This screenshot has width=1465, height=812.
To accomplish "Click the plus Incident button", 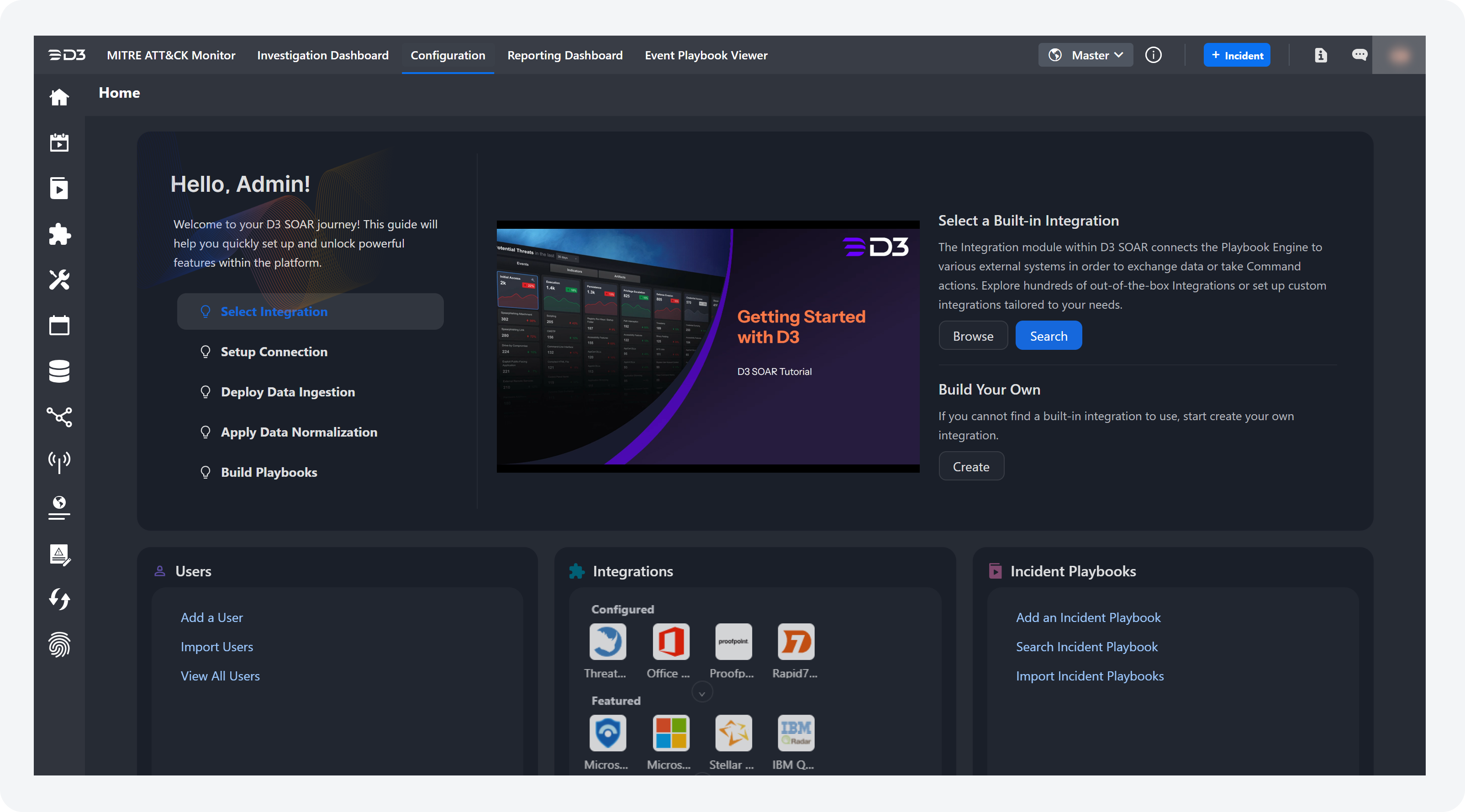I will [x=1236, y=55].
